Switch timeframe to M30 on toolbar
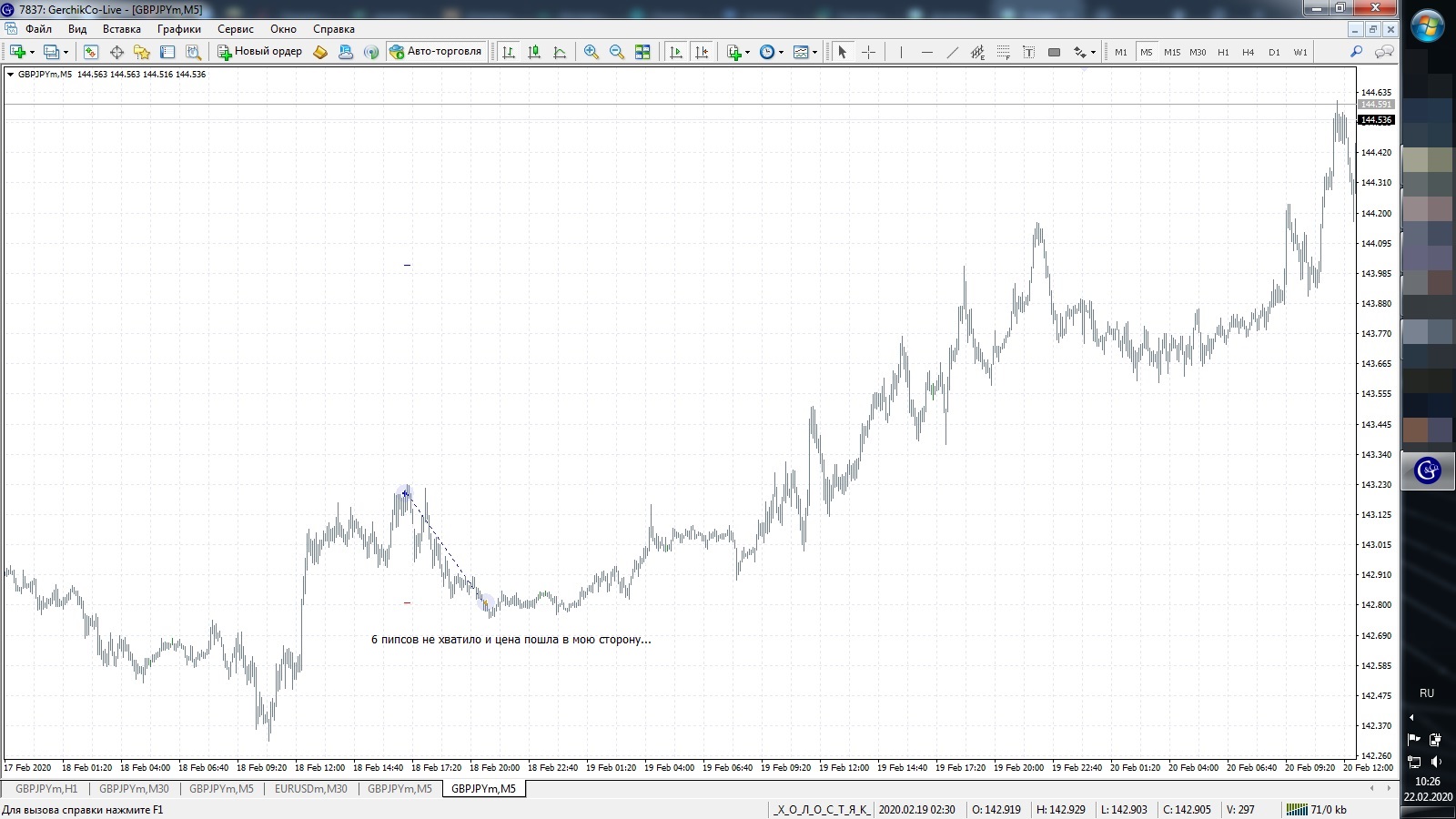The height and width of the screenshot is (819, 1456). coord(1198,52)
